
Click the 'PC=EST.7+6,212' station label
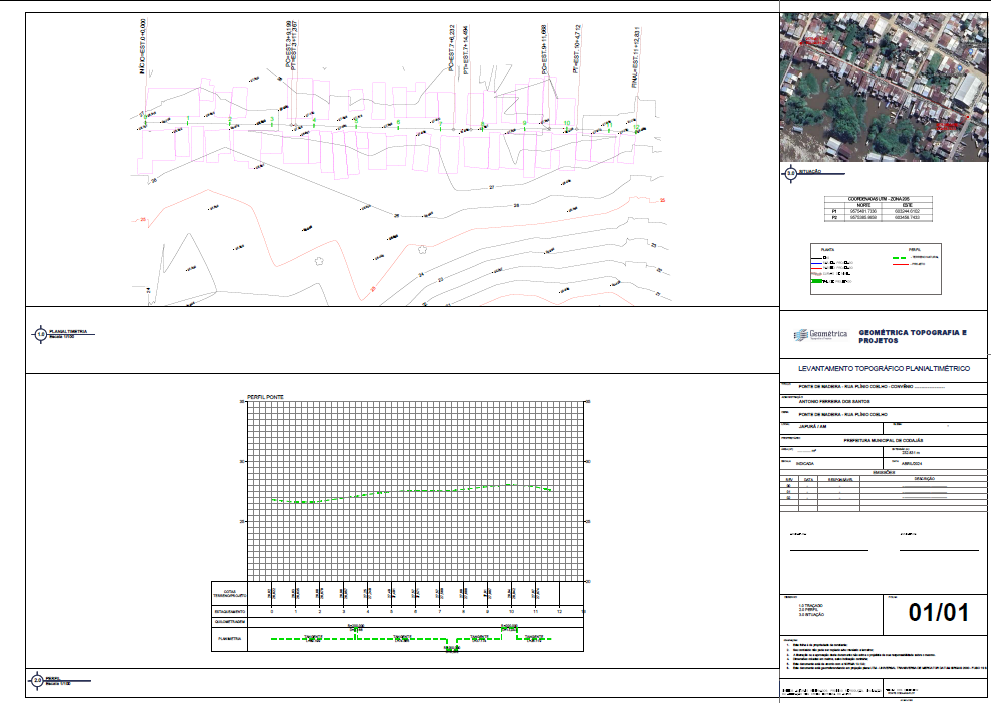coord(452,48)
